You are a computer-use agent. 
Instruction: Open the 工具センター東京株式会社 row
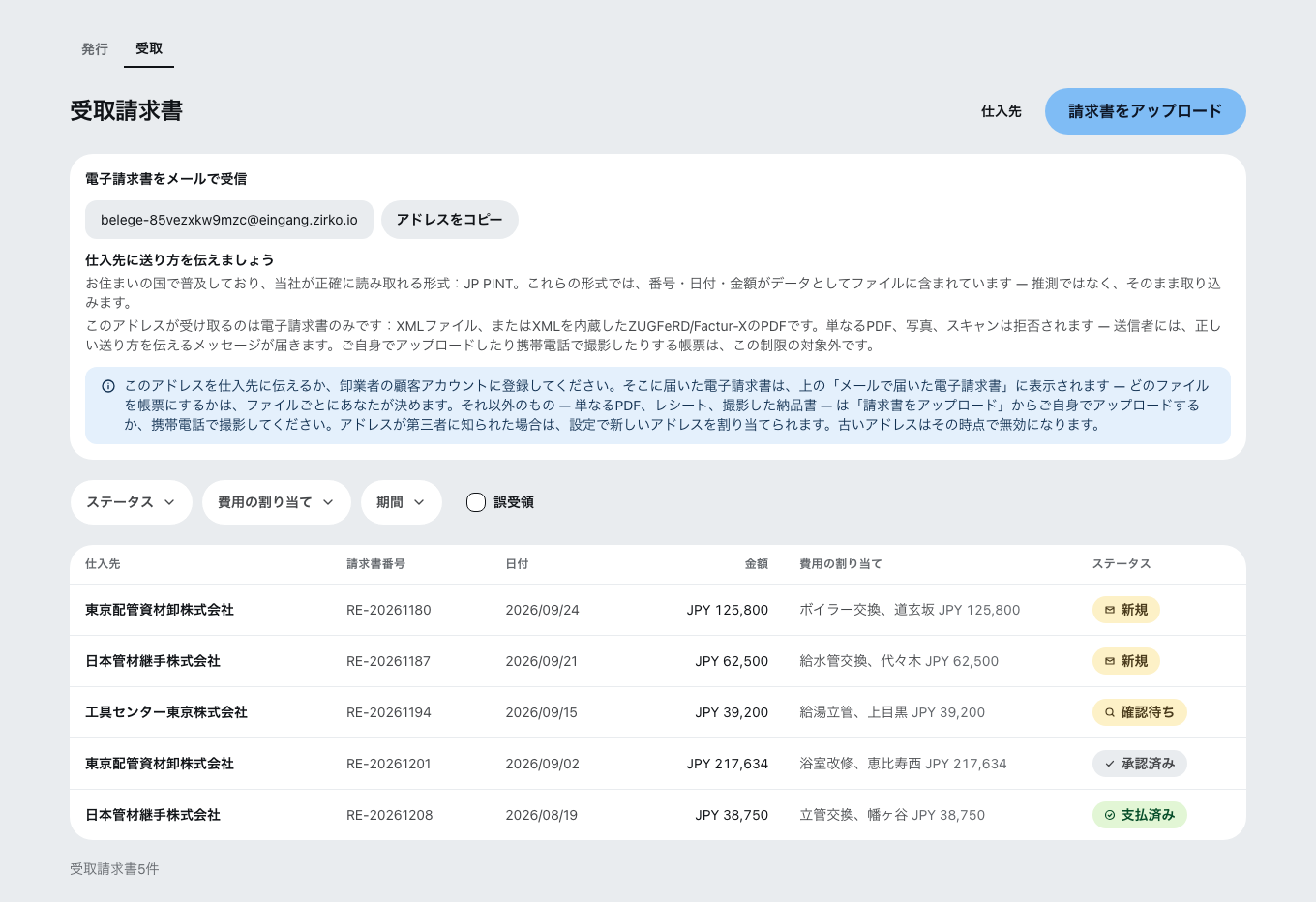click(658, 712)
